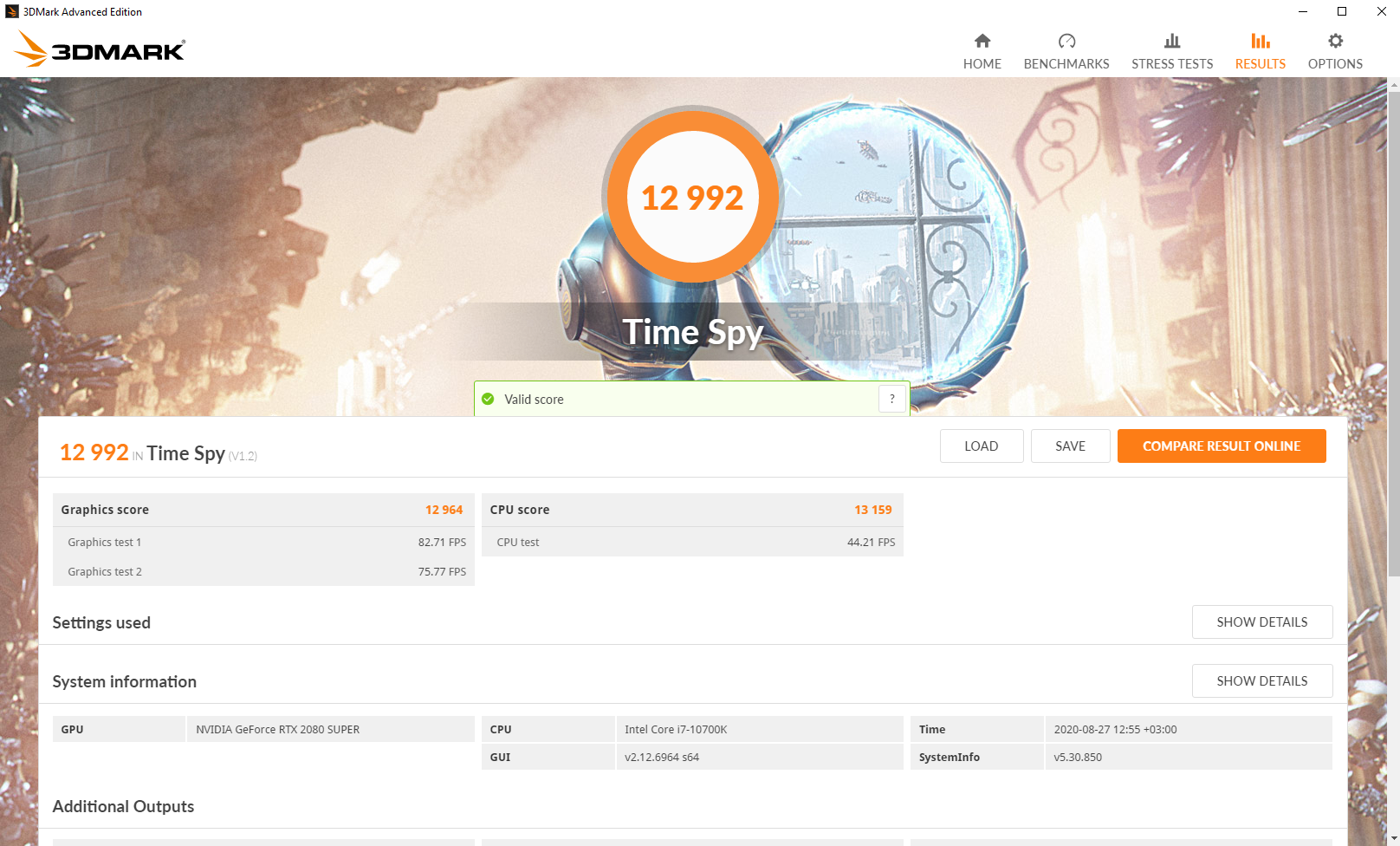Click the scrollbar up arrow
Screen dimensions: 1400x846
tap(1393, 84)
